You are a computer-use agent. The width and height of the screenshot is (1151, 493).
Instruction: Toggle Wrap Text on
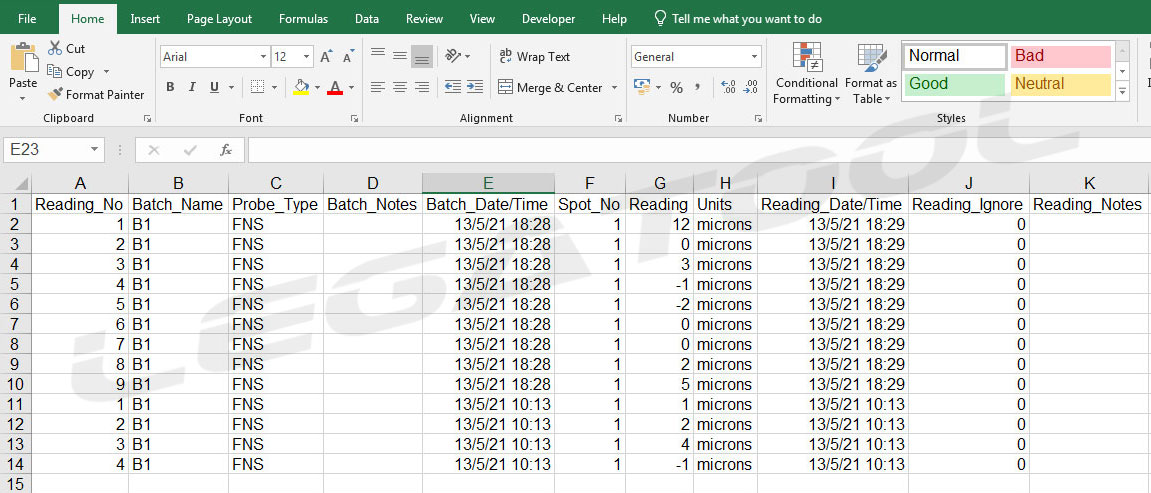pyautogui.click(x=534, y=57)
